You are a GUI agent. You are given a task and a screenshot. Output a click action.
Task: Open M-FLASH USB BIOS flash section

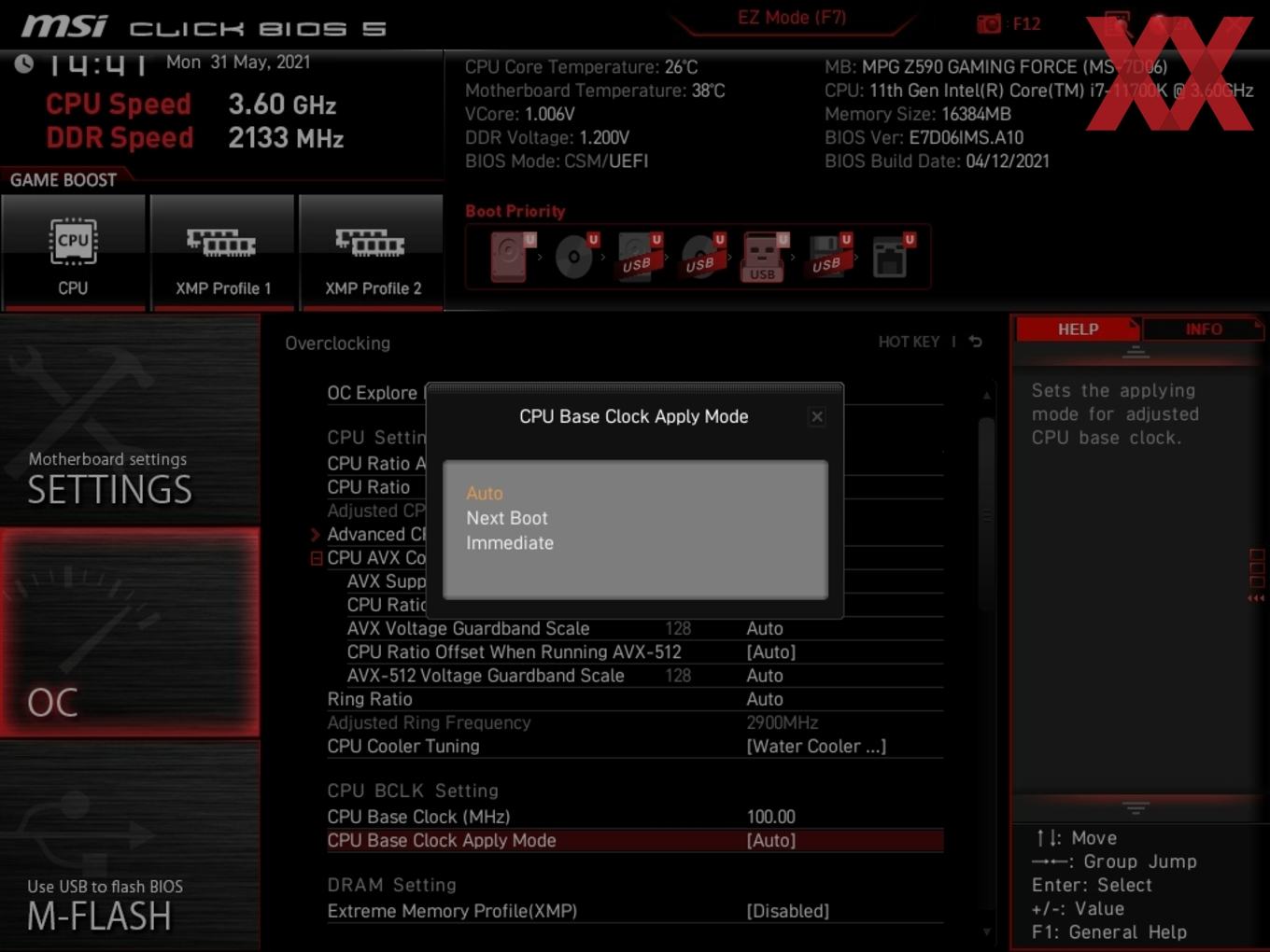point(130,847)
